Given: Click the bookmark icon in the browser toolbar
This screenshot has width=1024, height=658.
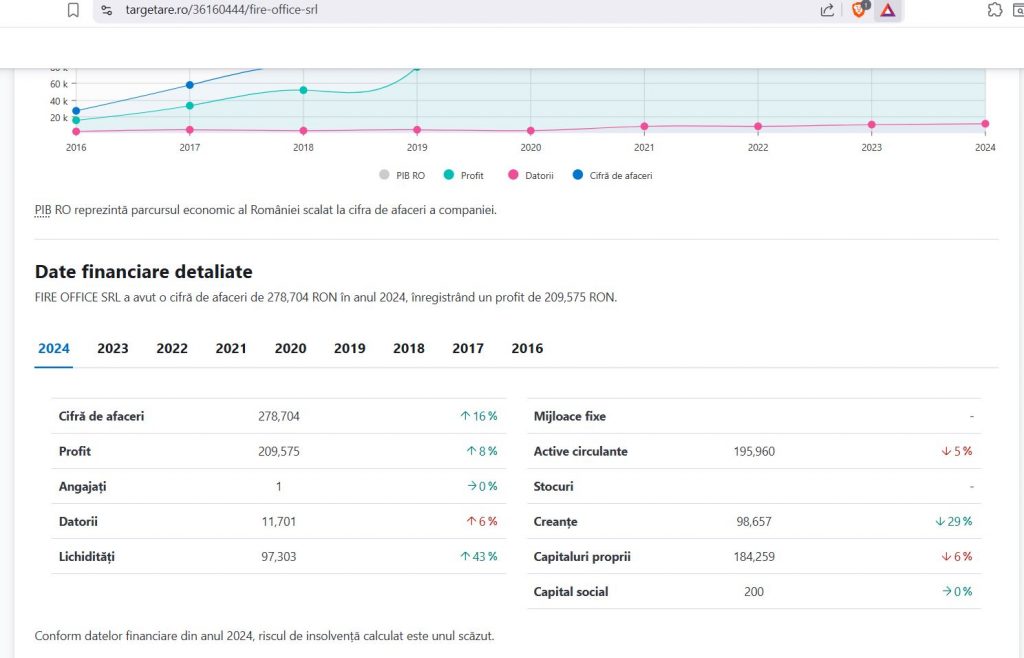Looking at the screenshot, I should pos(73,10).
